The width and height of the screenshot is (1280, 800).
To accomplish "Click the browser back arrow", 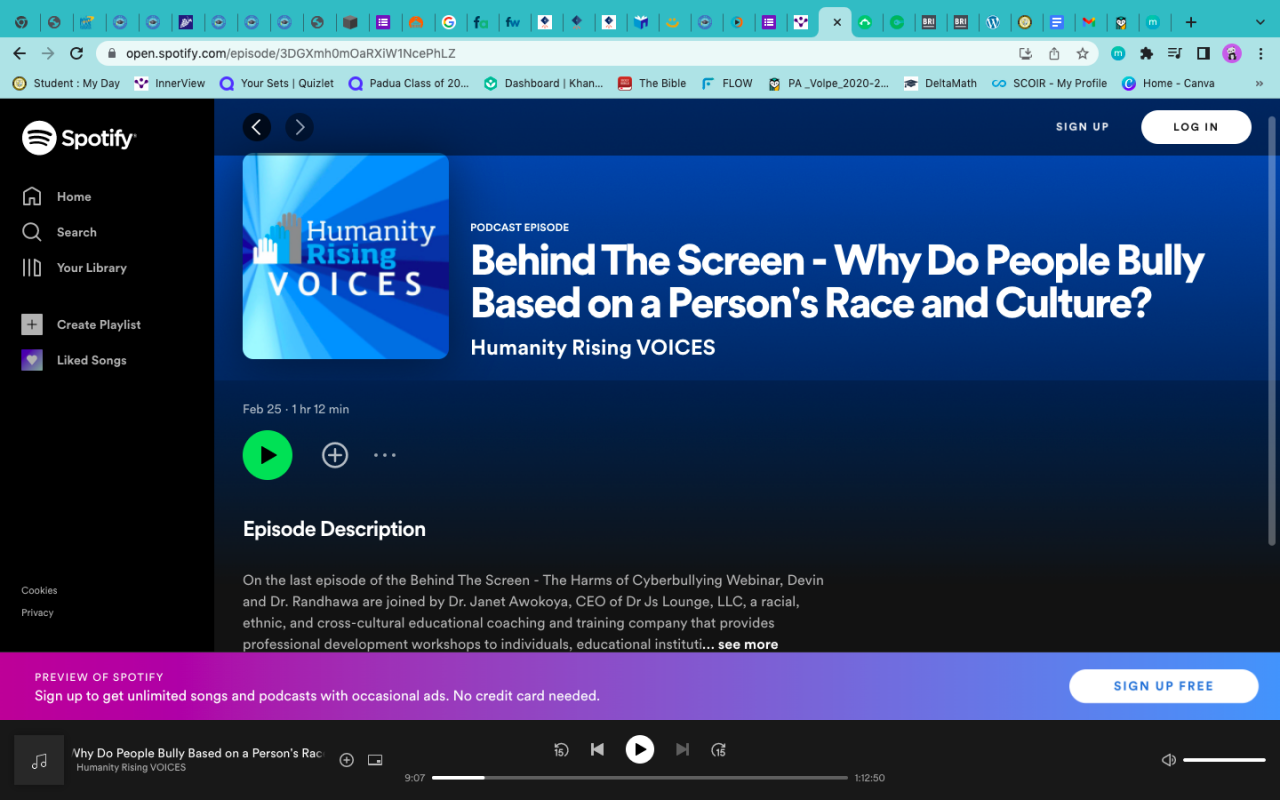I will [x=20, y=53].
